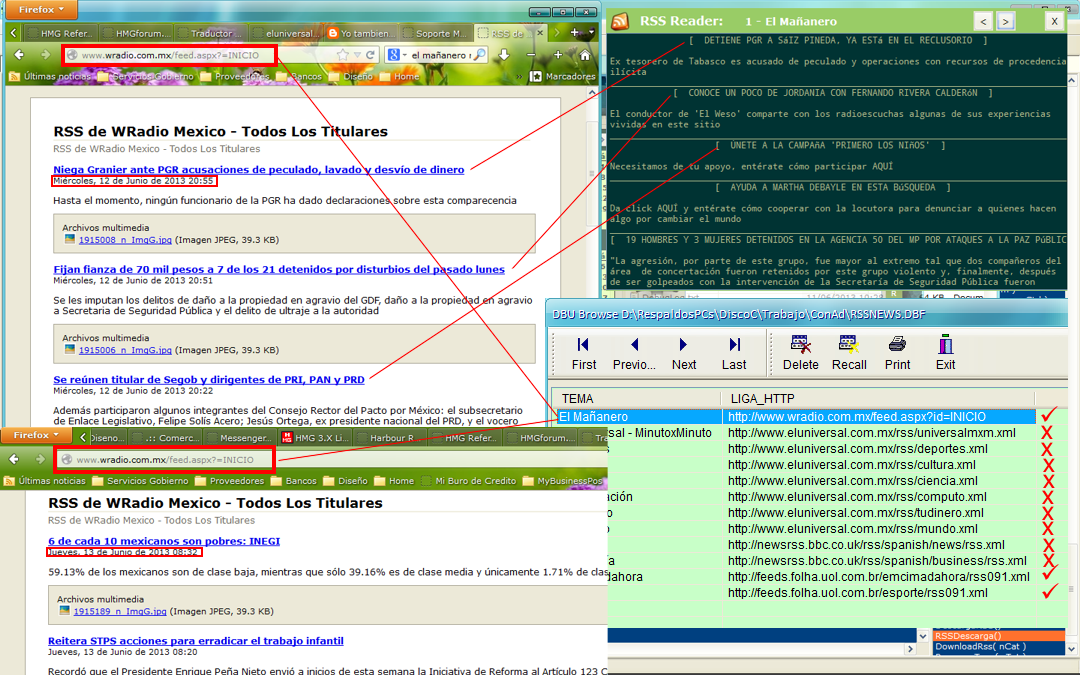Click Next record arrow in DBU Browse
This screenshot has width=1080, height=675.
coord(683,353)
